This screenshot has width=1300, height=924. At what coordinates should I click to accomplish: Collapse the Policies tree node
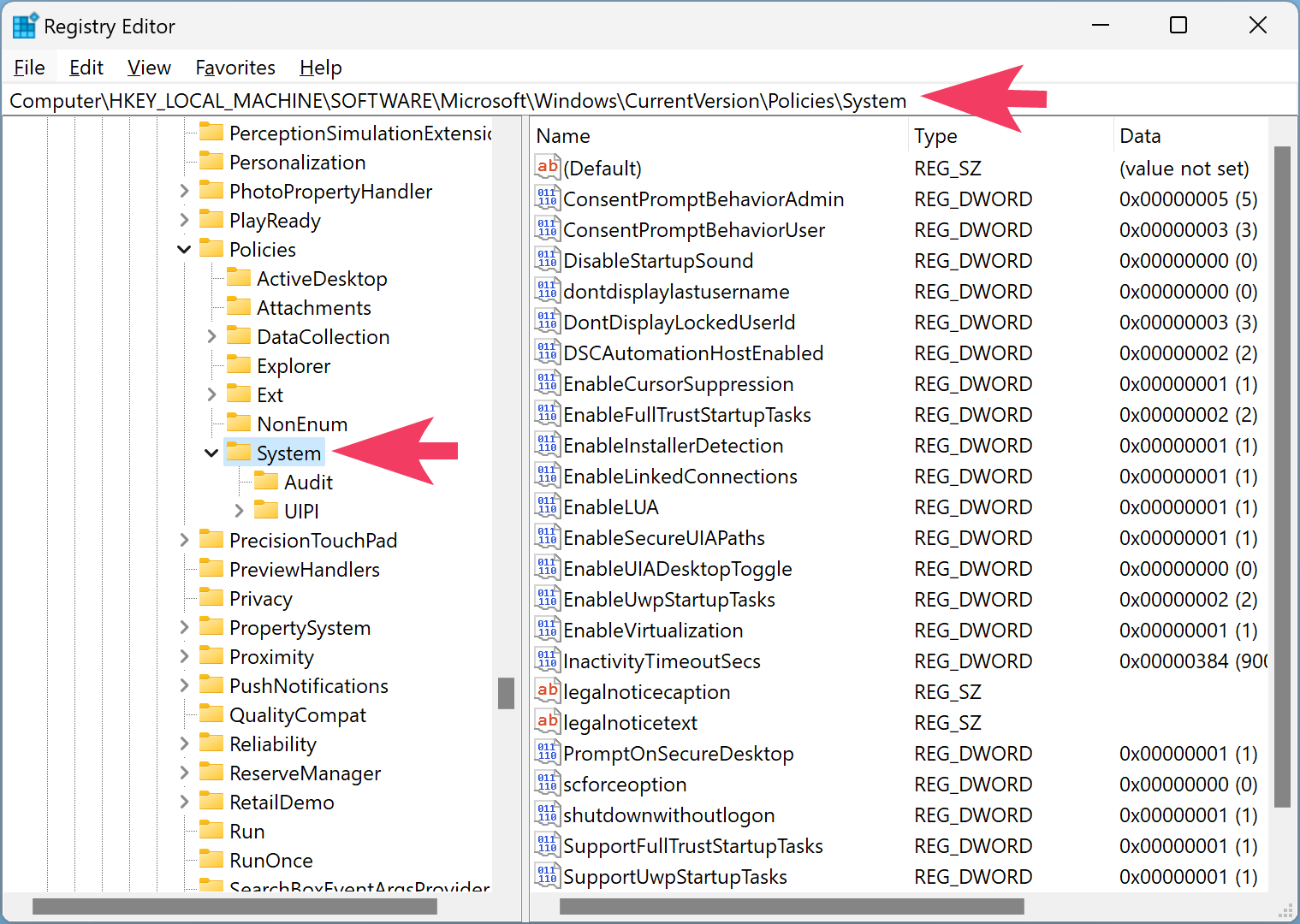(184, 249)
